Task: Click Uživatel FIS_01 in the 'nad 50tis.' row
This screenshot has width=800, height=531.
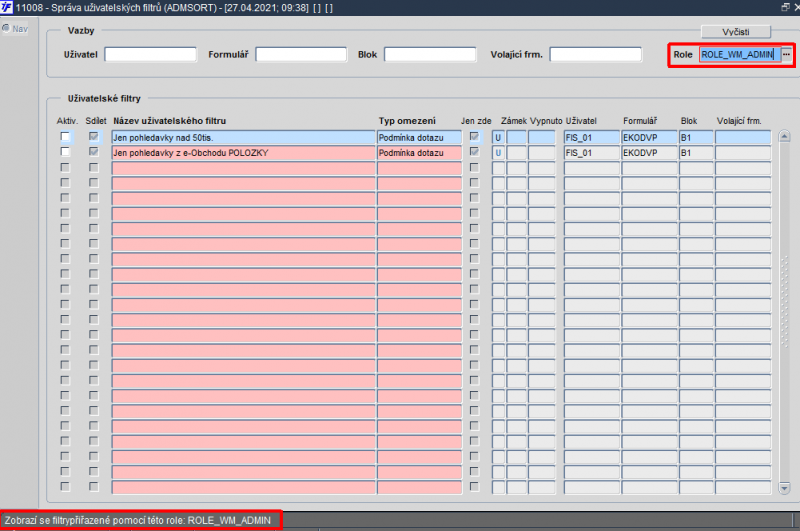Action: point(592,137)
